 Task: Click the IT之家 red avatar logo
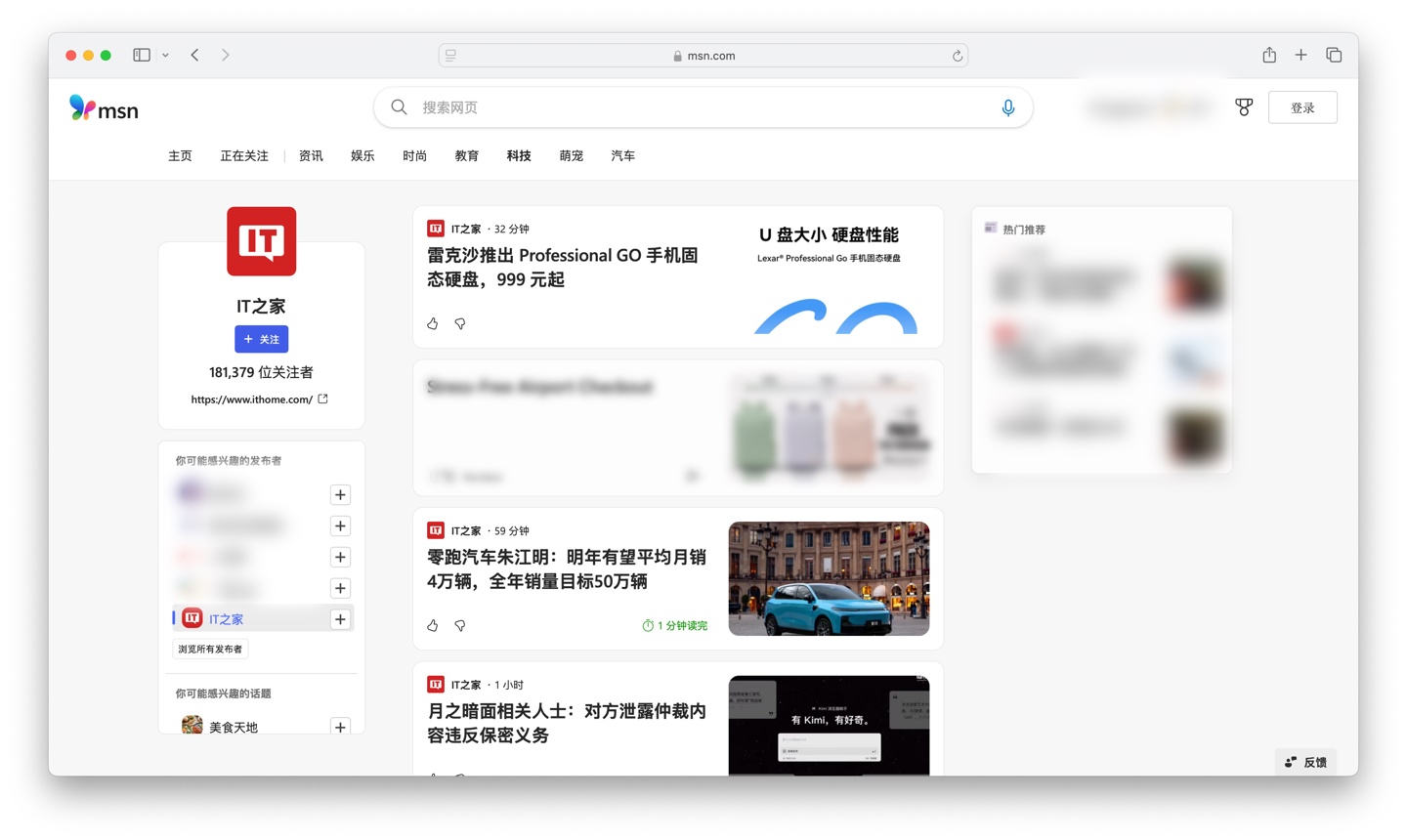point(261,241)
